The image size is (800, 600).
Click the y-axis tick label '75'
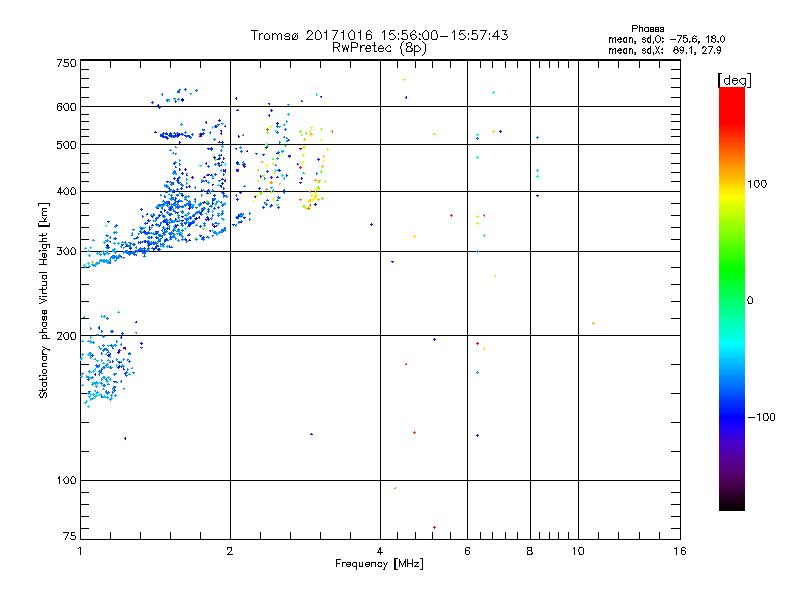coord(70,536)
